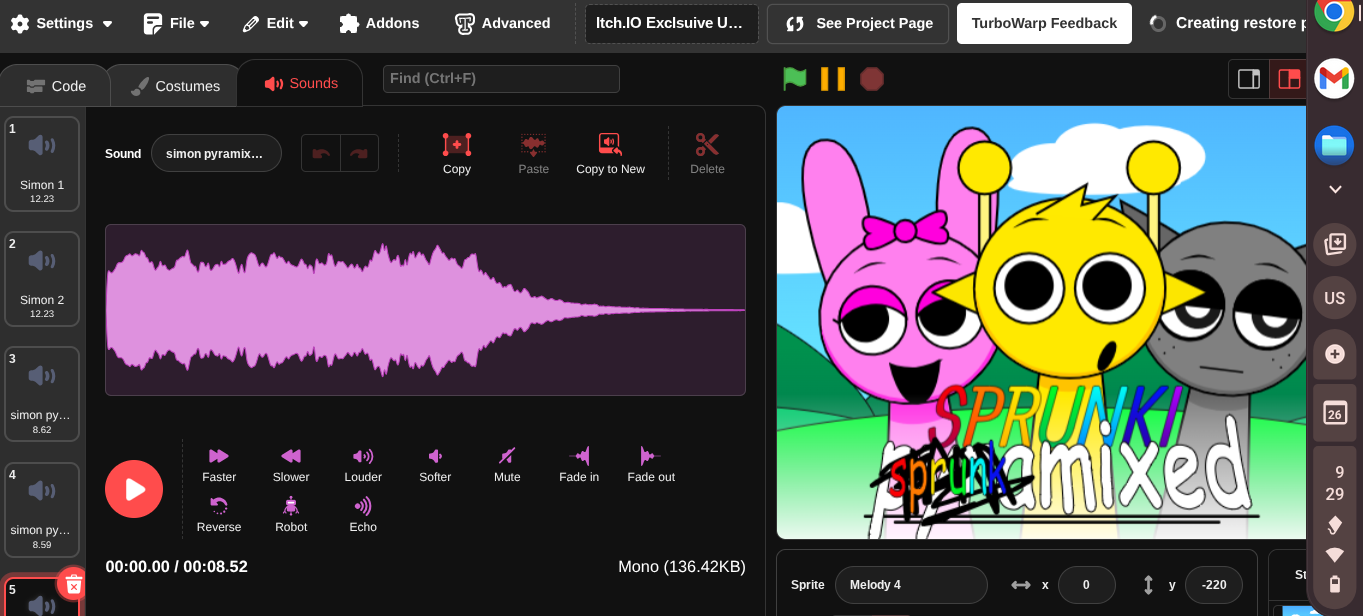Click the Wi-Fi icon in the shelf
The image size is (1363, 616).
[1334, 555]
